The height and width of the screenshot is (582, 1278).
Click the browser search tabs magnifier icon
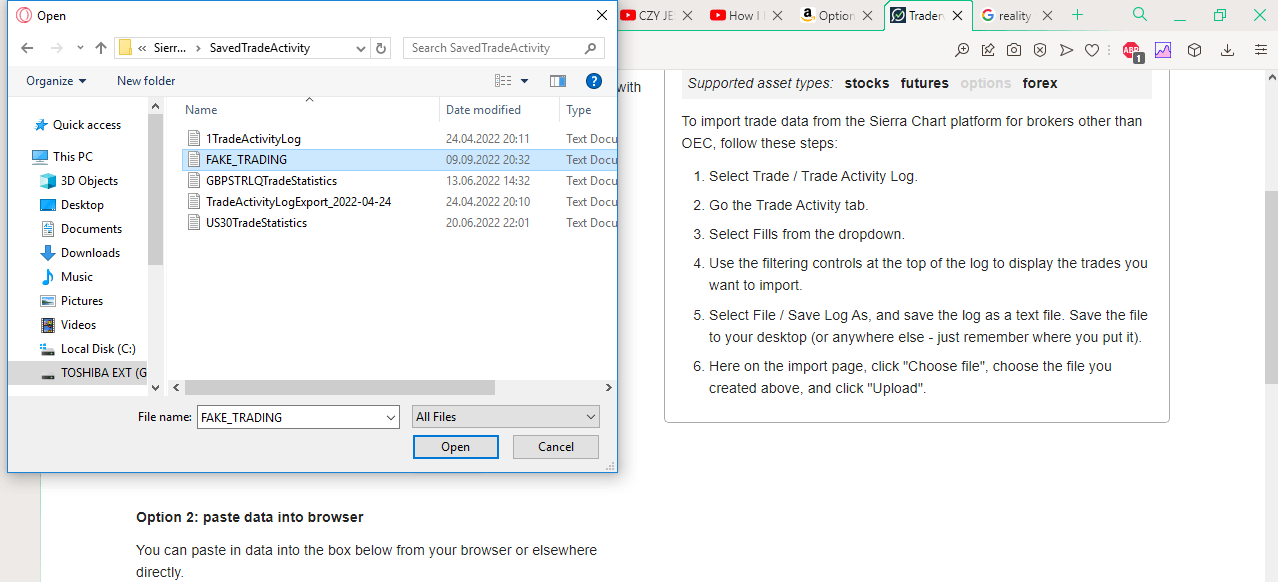click(1140, 15)
